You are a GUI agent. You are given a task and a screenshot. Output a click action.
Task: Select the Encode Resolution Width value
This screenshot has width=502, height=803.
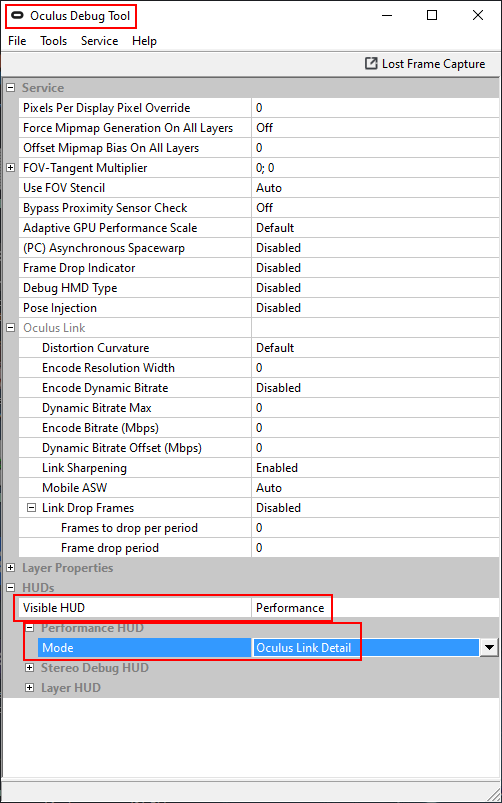[x=375, y=367]
